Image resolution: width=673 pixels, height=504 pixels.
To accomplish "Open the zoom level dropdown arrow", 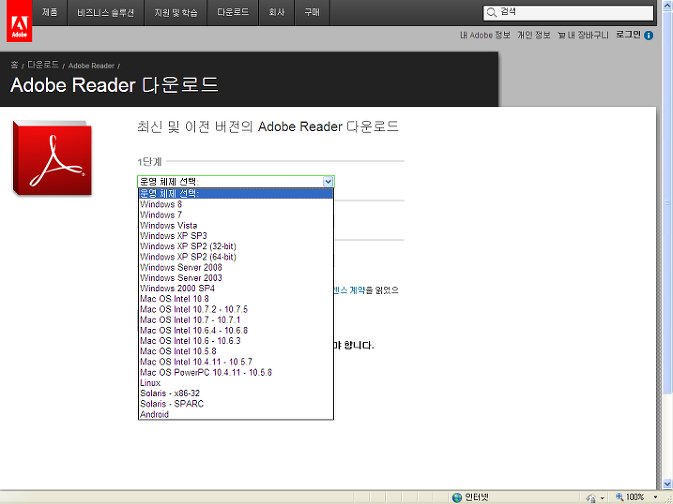I will tap(655, 498).
